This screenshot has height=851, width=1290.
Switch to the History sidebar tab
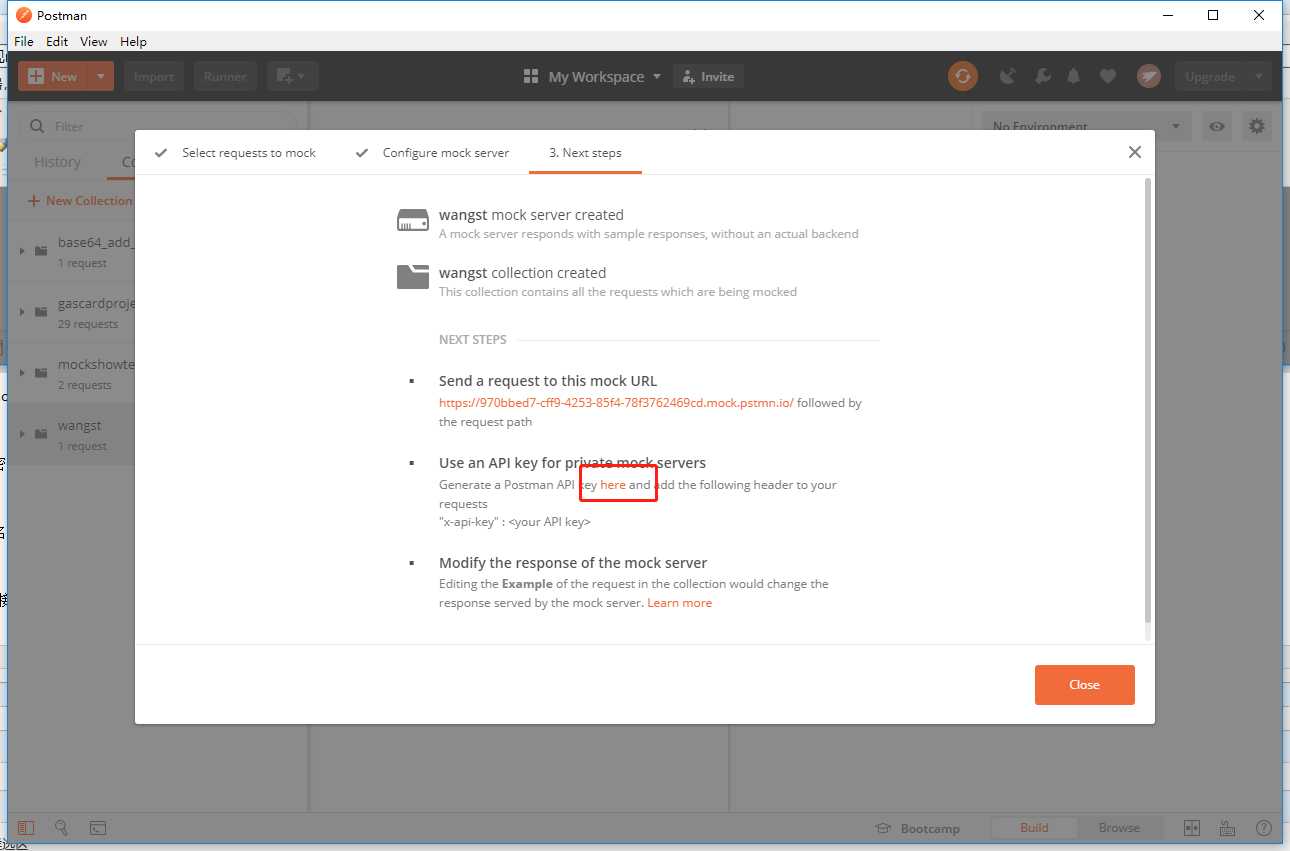[x=57, y=162]
